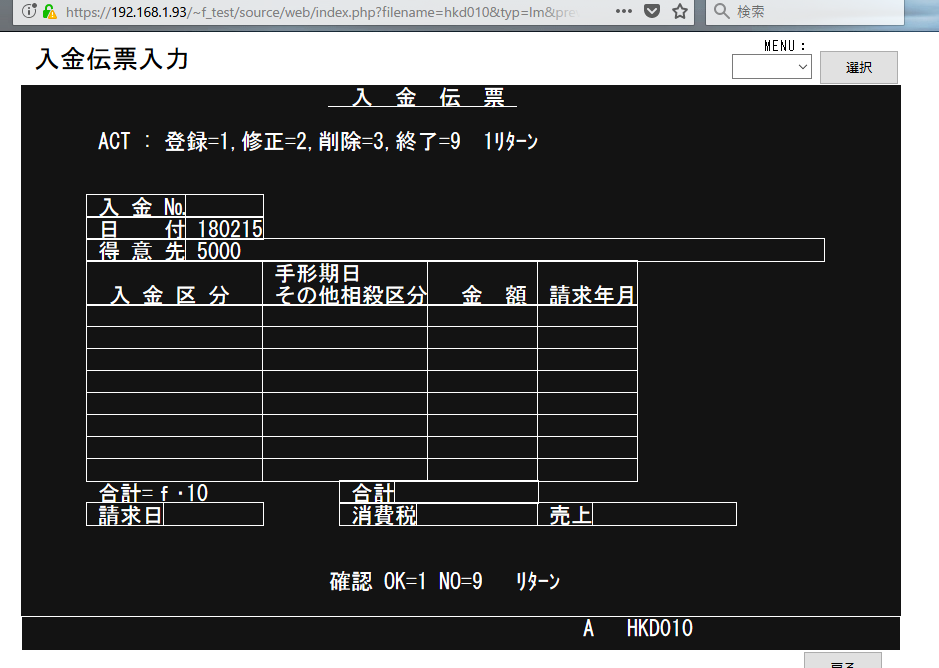This screenshot has height=668, width=939.
Task: Click the 得意先 field showing 5000
Action: pyautogui.click(x=508, y=251)
